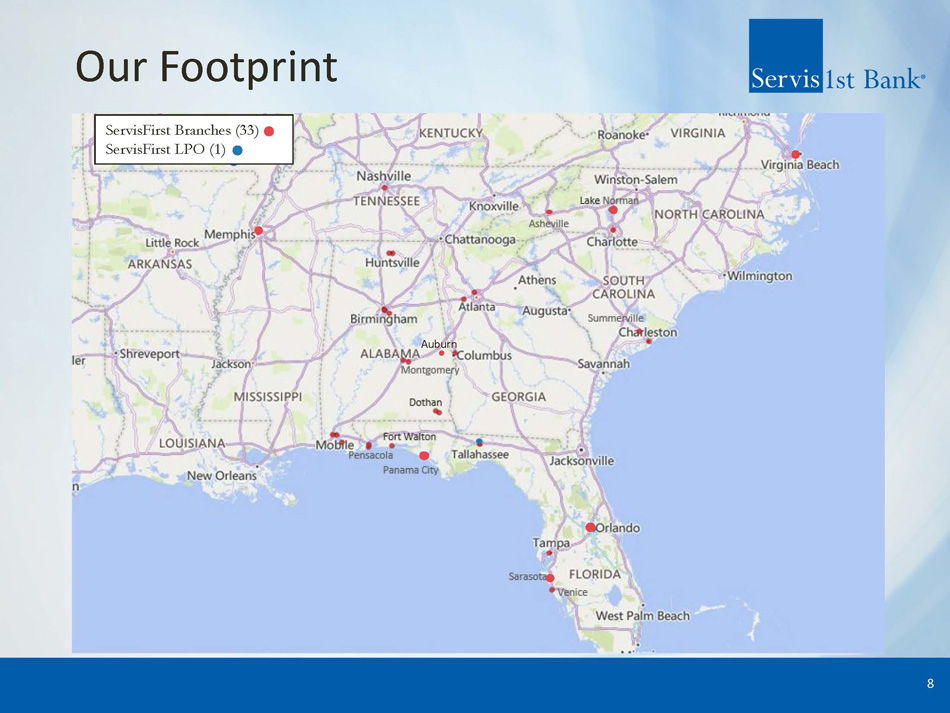Click the blue dot in the legend
Image resolution: width=950 pixels, height=713 pixels.
pyautogui.click(x=236, y=151)
